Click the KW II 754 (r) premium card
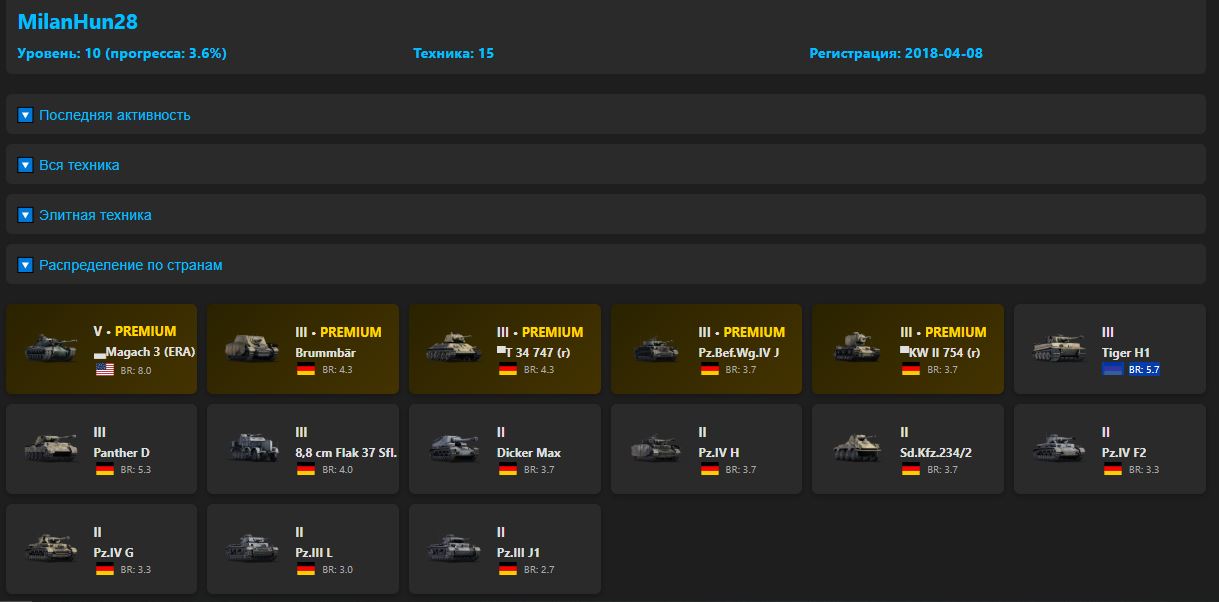1219x602 pixels. tap(907, 349)
